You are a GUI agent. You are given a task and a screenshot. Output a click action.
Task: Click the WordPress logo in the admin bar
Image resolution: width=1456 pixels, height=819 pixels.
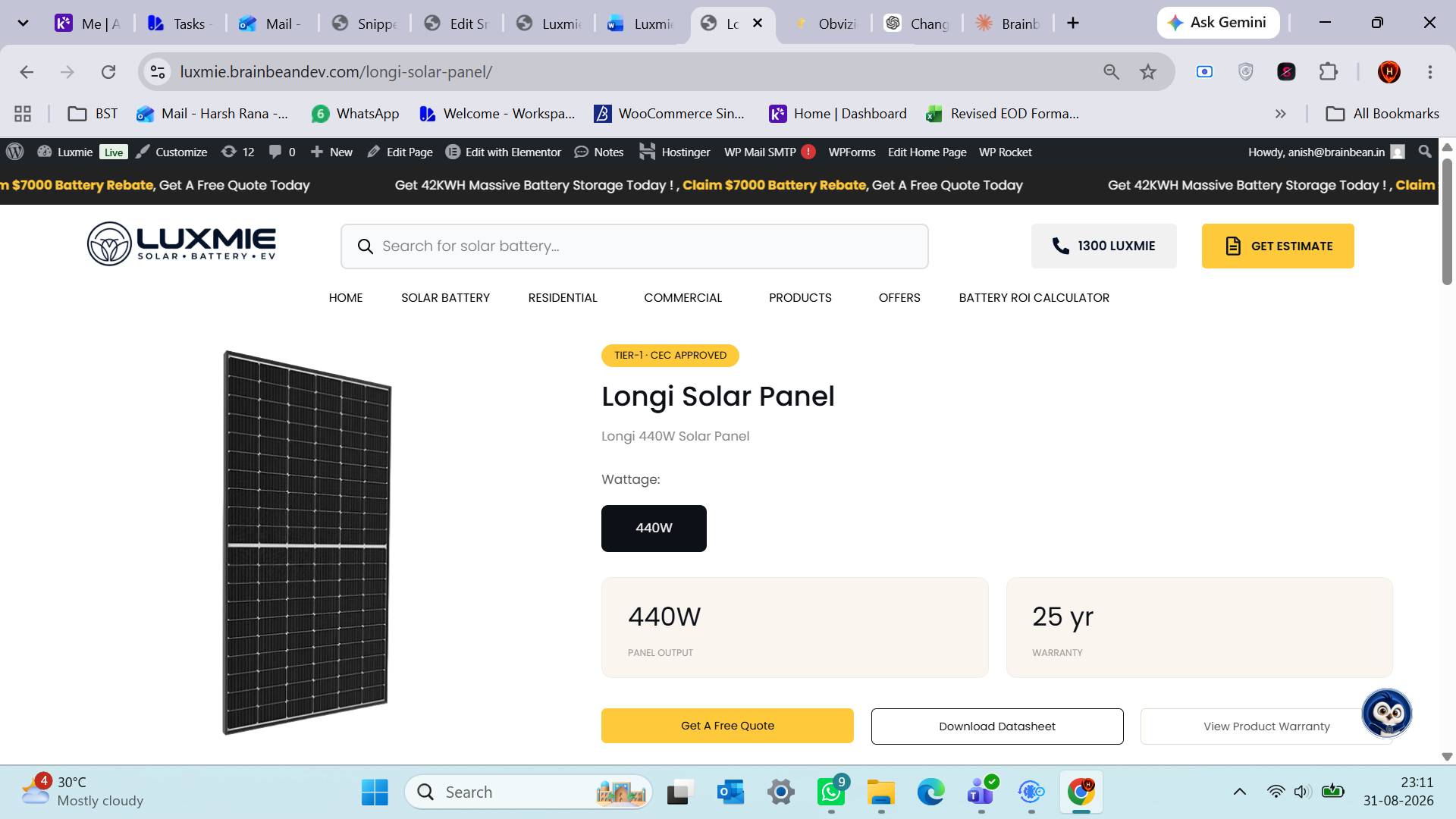(x=15, y=152)
